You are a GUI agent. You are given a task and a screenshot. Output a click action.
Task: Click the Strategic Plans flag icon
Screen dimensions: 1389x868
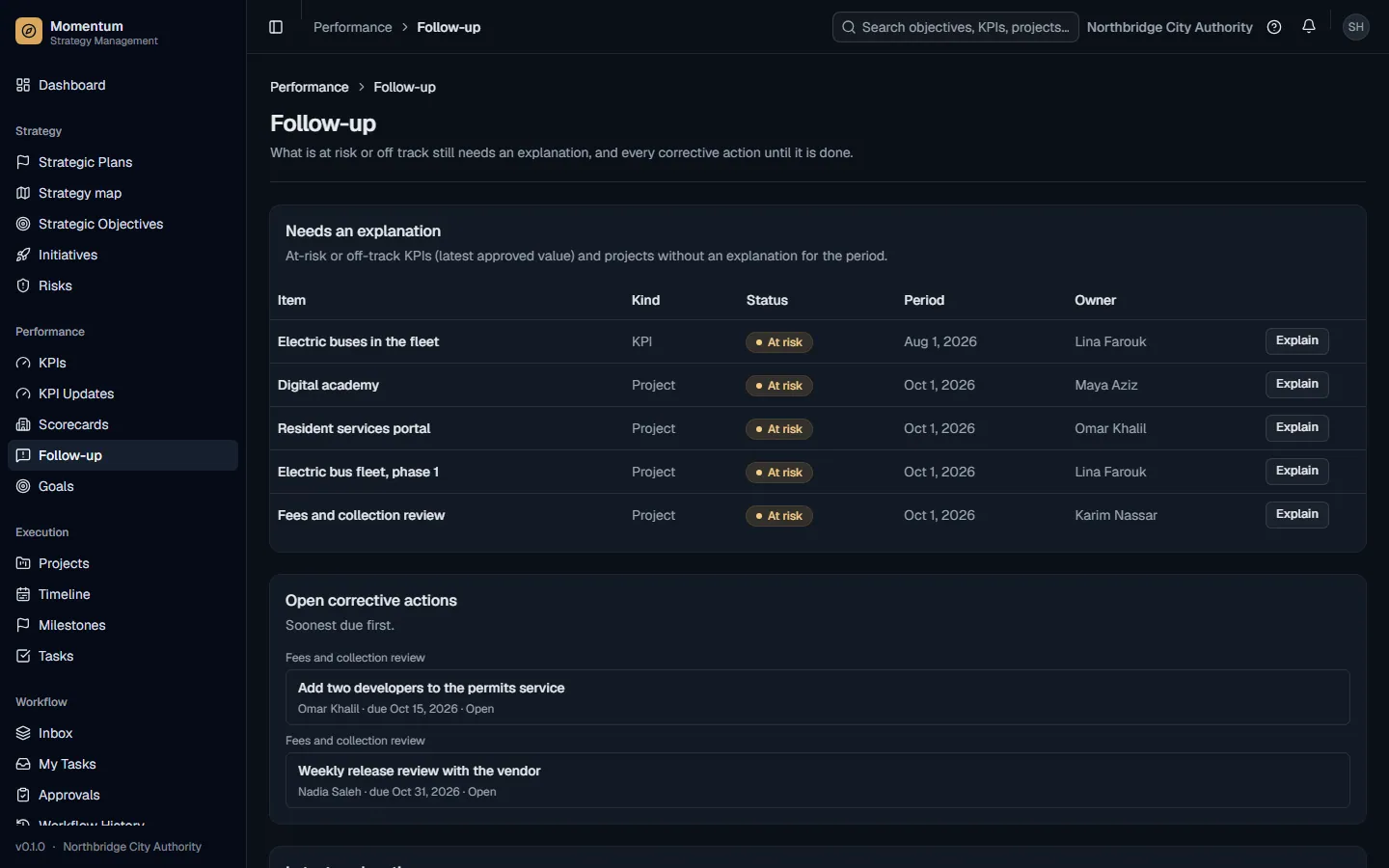(x=23, y=162)
